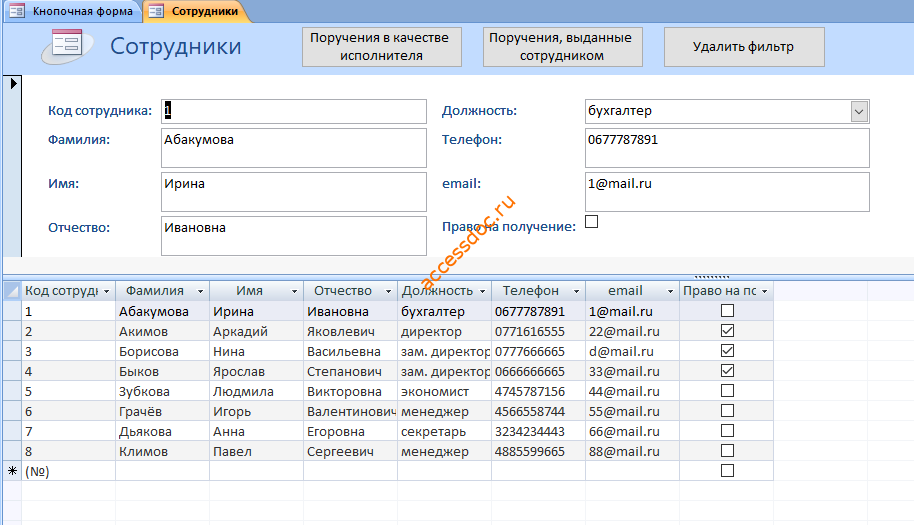This screenshot has width=914, height=525.
Task: Click the record selector arrow of the form
Action: [13, 84]
